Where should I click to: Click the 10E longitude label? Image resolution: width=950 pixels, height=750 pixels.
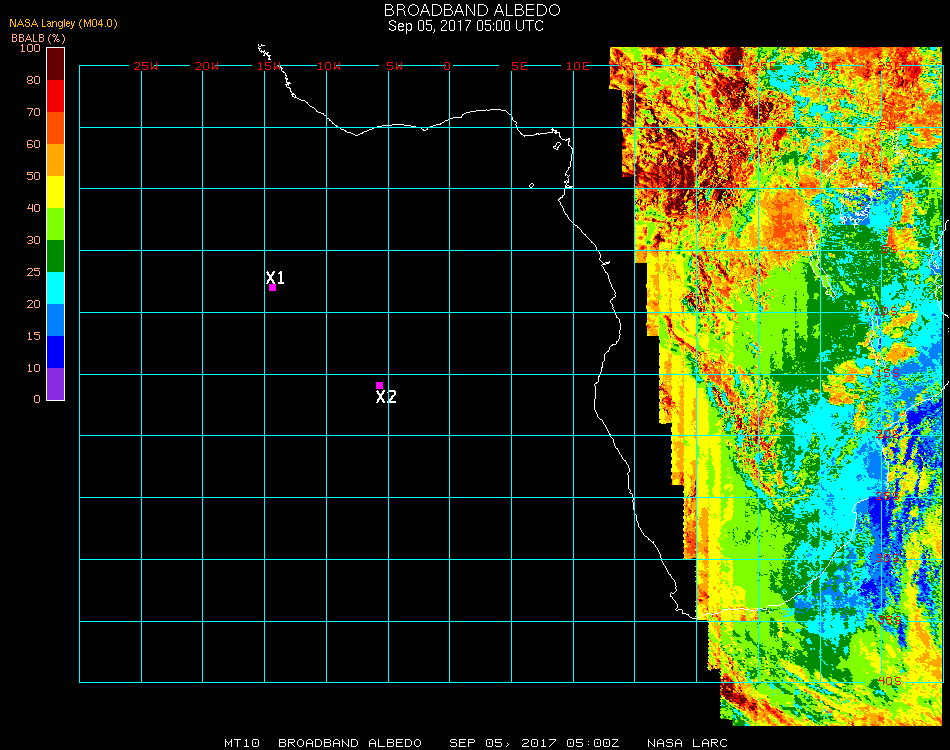[x=577, y=66]
